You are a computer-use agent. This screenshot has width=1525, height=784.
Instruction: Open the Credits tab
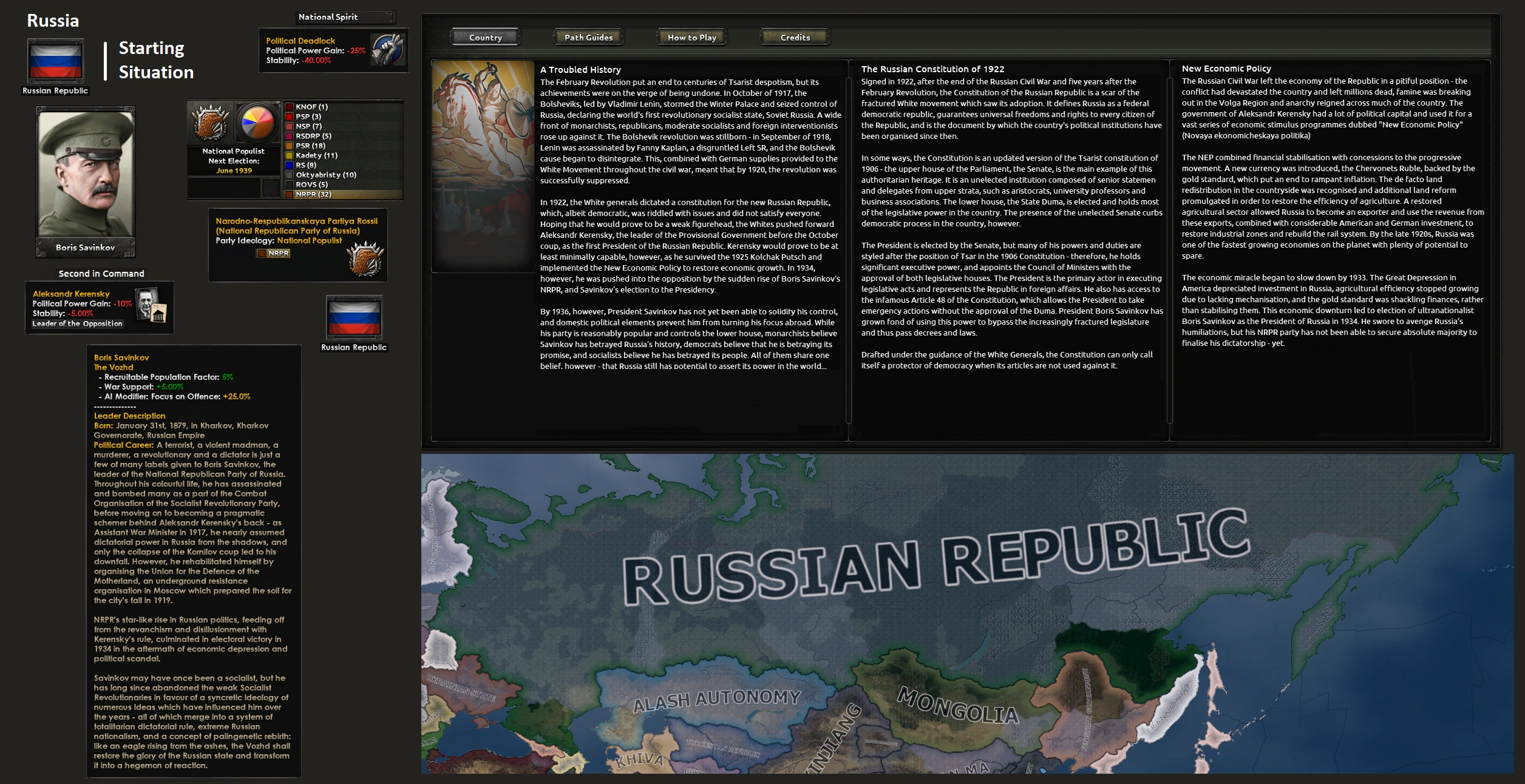click(795, 37)
